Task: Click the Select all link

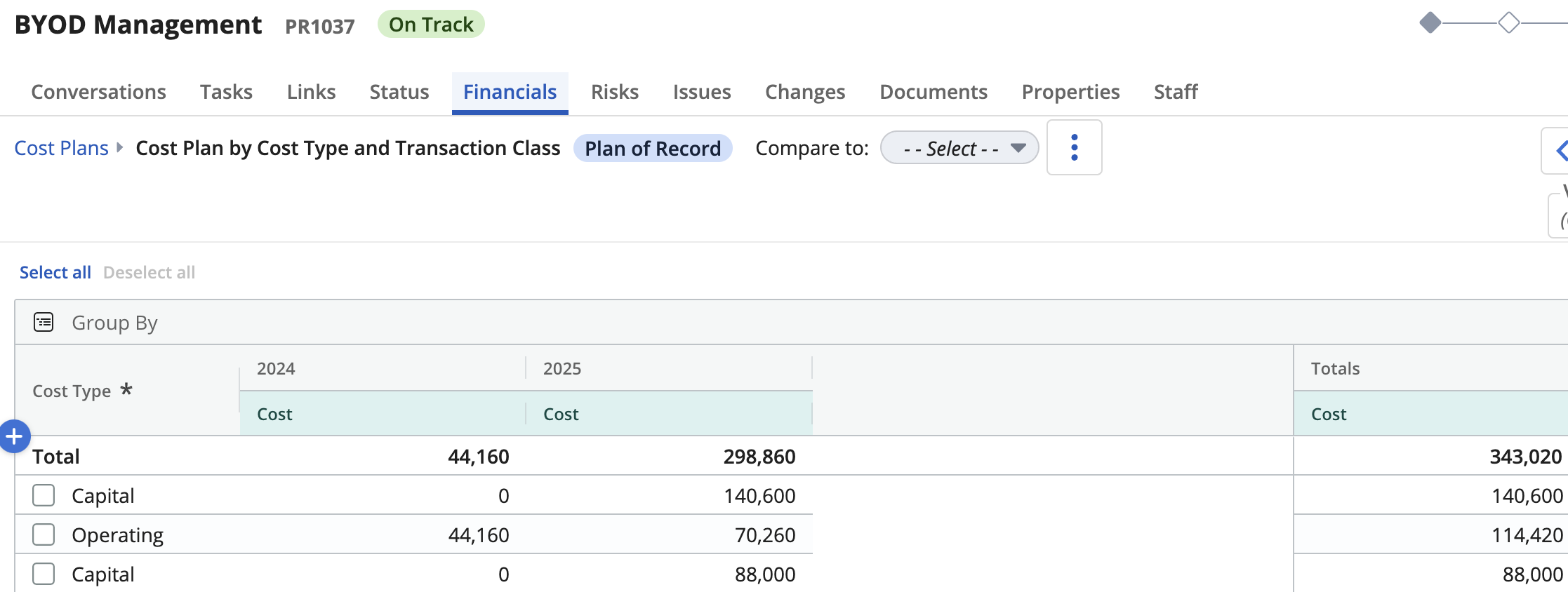Action: click(55, 272)
